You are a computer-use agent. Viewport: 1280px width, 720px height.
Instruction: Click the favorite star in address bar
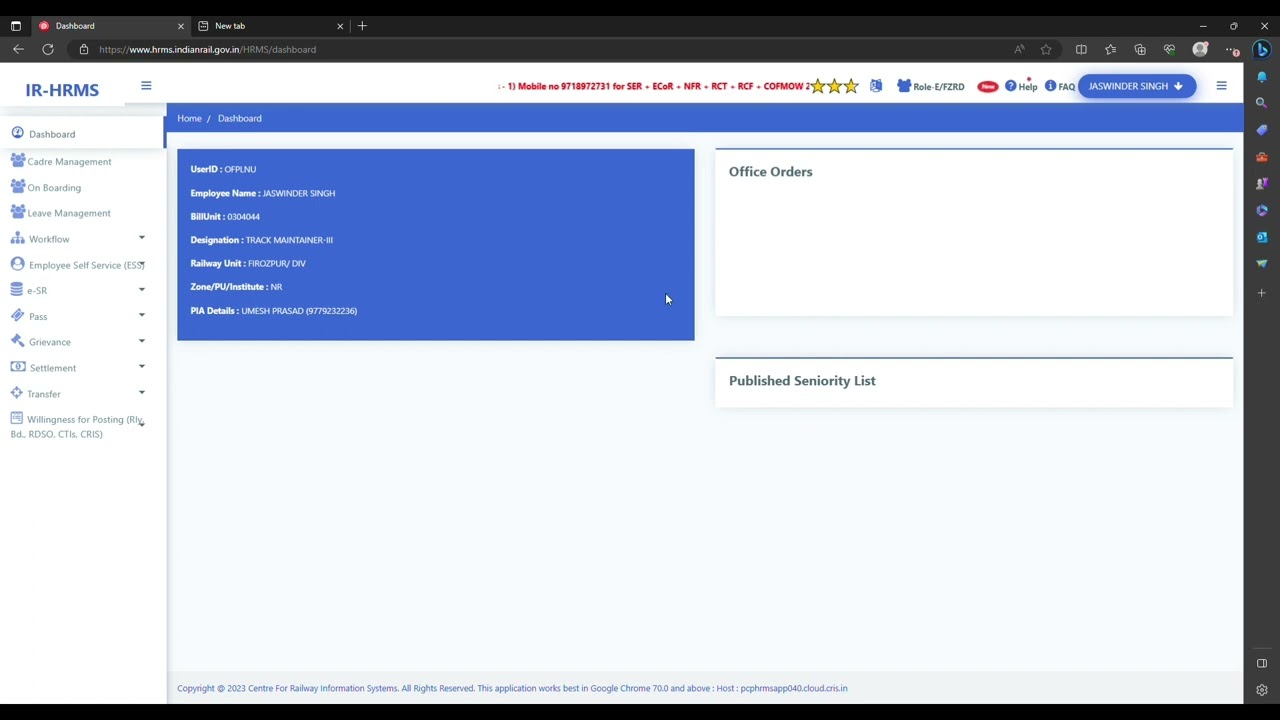[x=1046, y=49]
